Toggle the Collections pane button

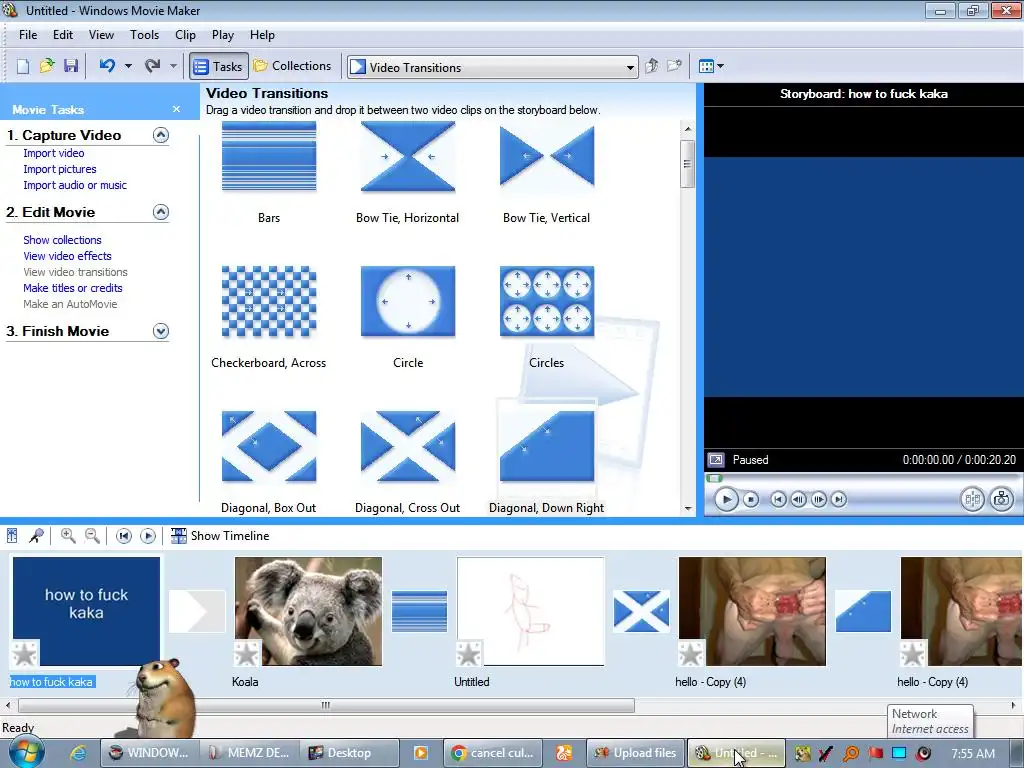(293, 66)
